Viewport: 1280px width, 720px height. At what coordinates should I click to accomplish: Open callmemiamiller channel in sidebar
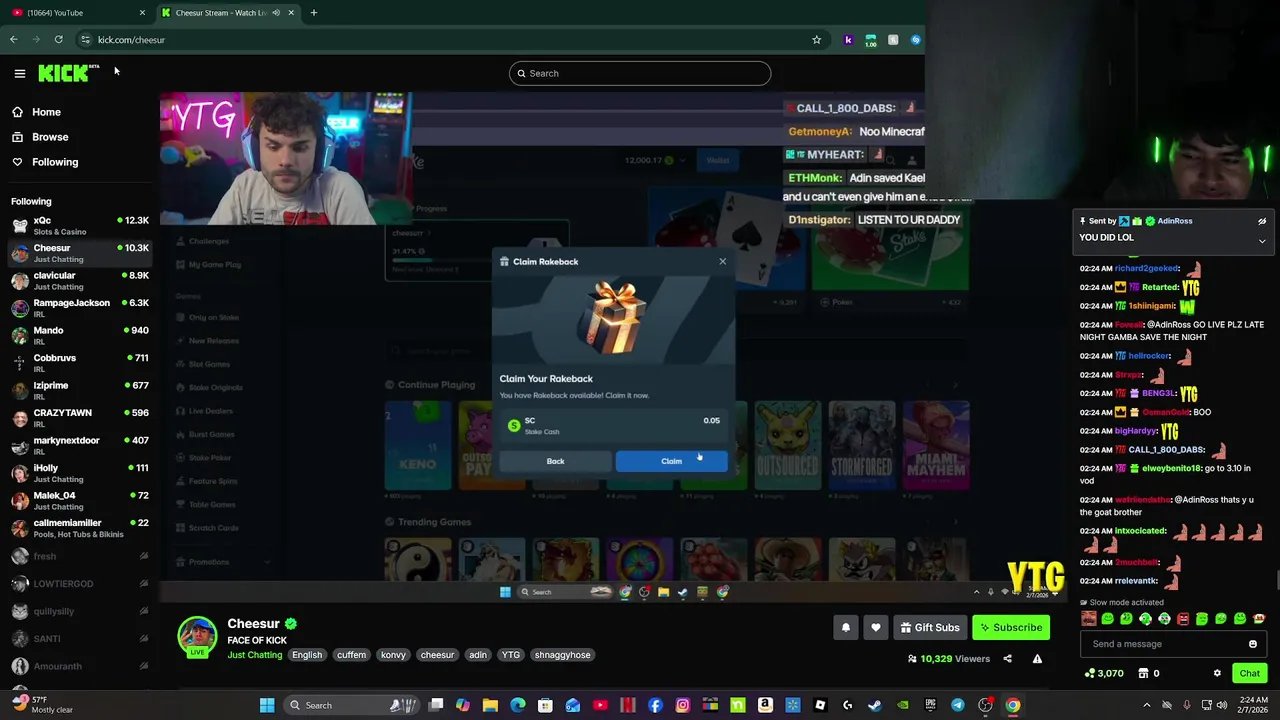[80, 528]
